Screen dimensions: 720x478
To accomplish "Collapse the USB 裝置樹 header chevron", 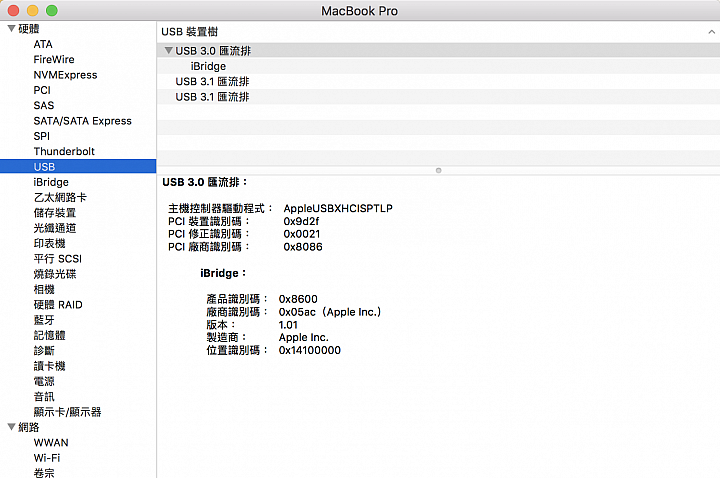I will [x=711, y=32].
